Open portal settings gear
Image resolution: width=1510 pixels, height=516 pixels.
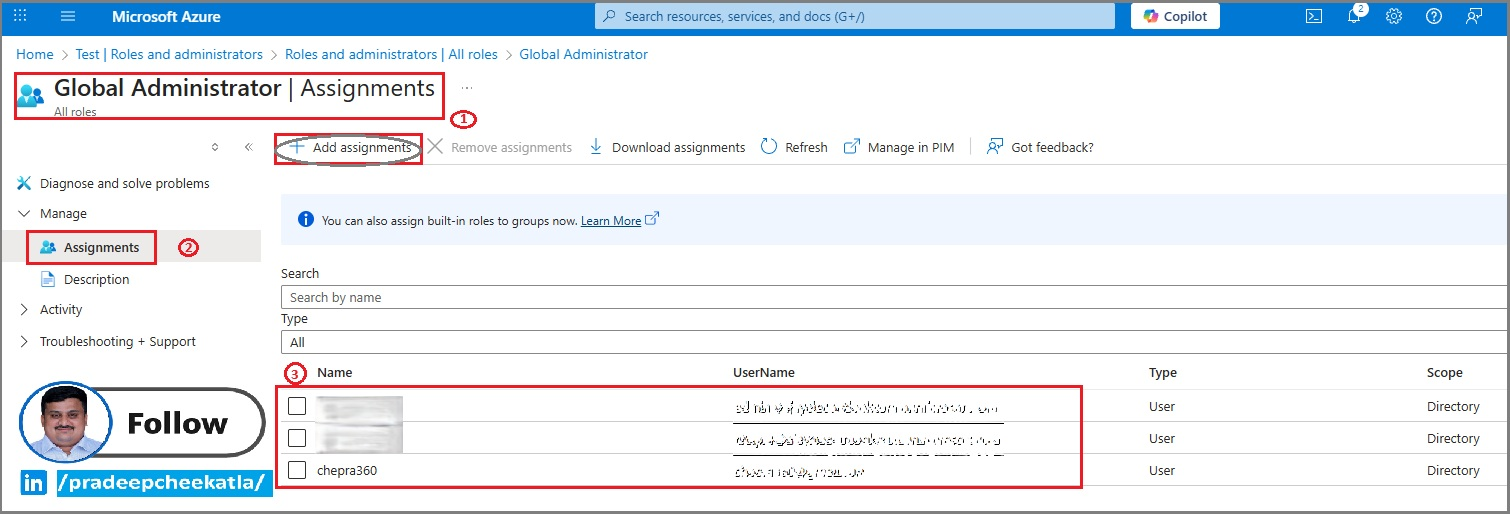(x=1394, y=16)
